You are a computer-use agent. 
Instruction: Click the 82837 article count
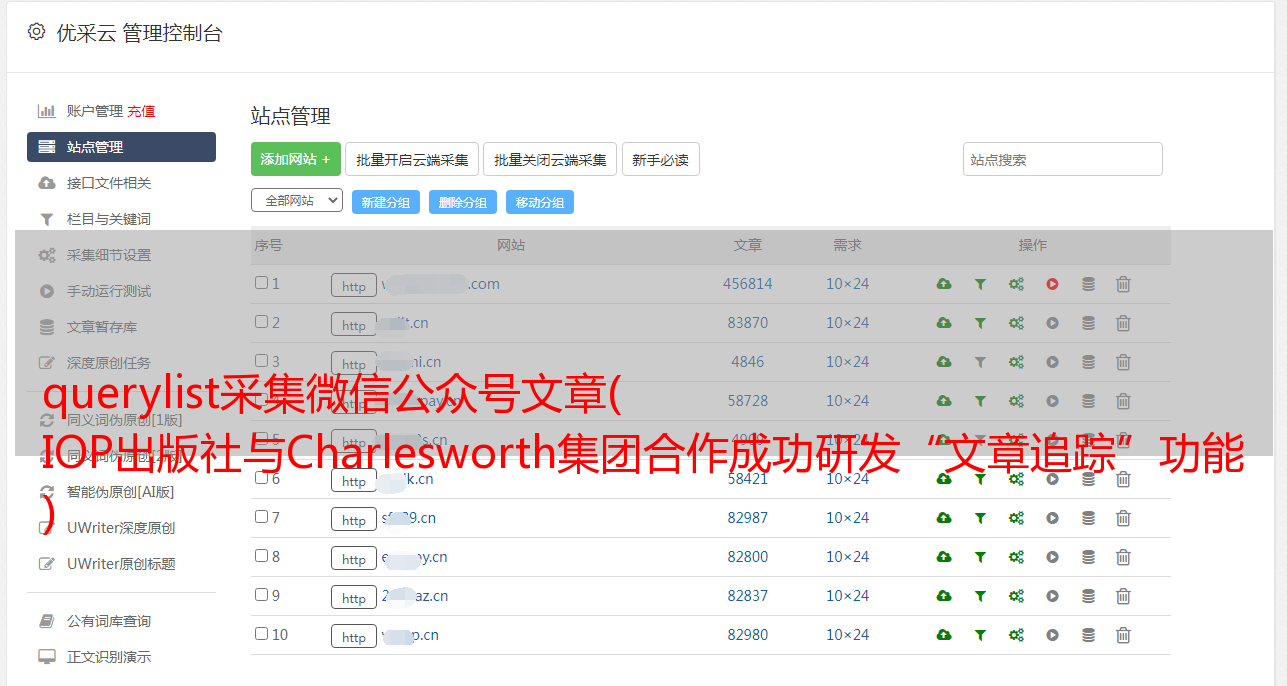748,596
